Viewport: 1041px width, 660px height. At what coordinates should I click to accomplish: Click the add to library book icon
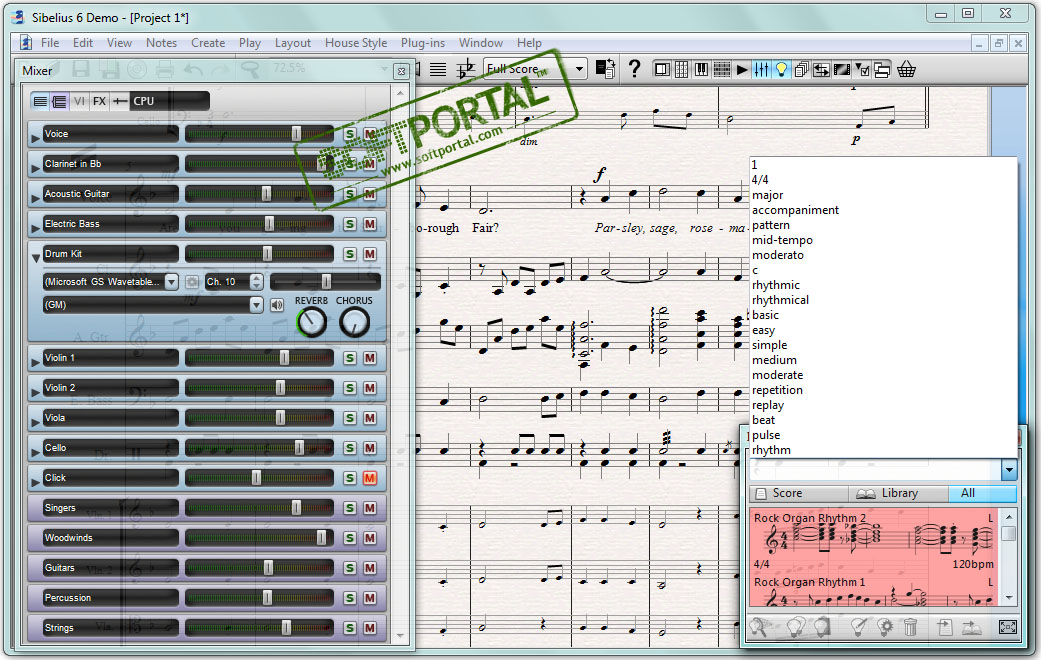point(971,626)
